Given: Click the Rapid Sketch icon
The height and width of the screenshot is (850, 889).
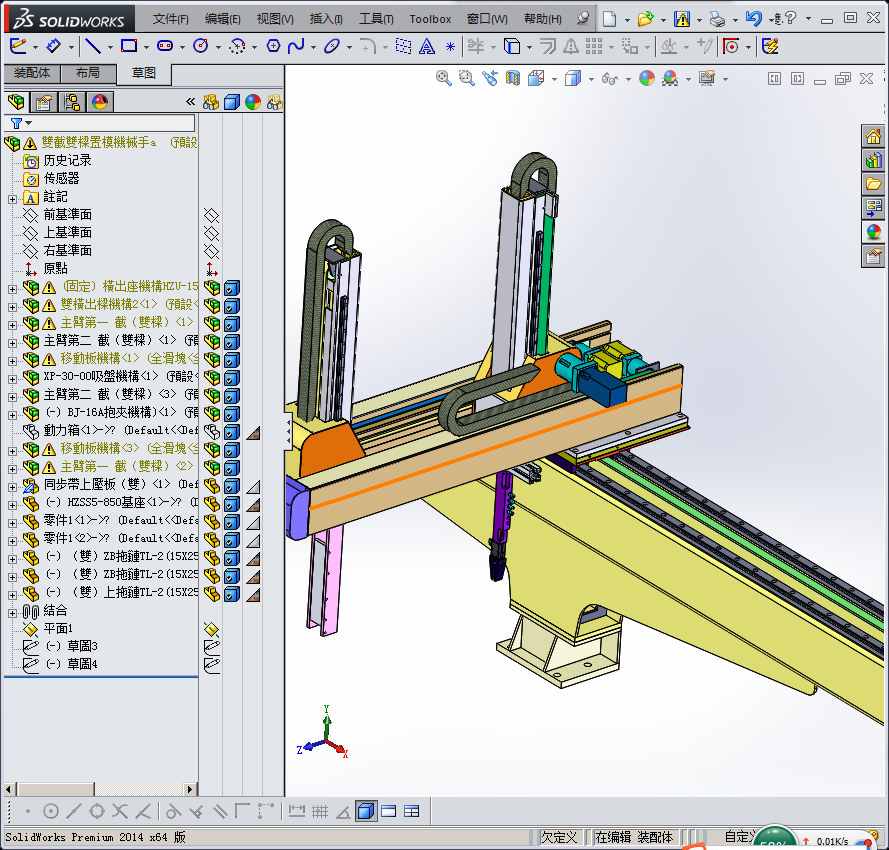Looking at the screenshot, I should [770, 46].
